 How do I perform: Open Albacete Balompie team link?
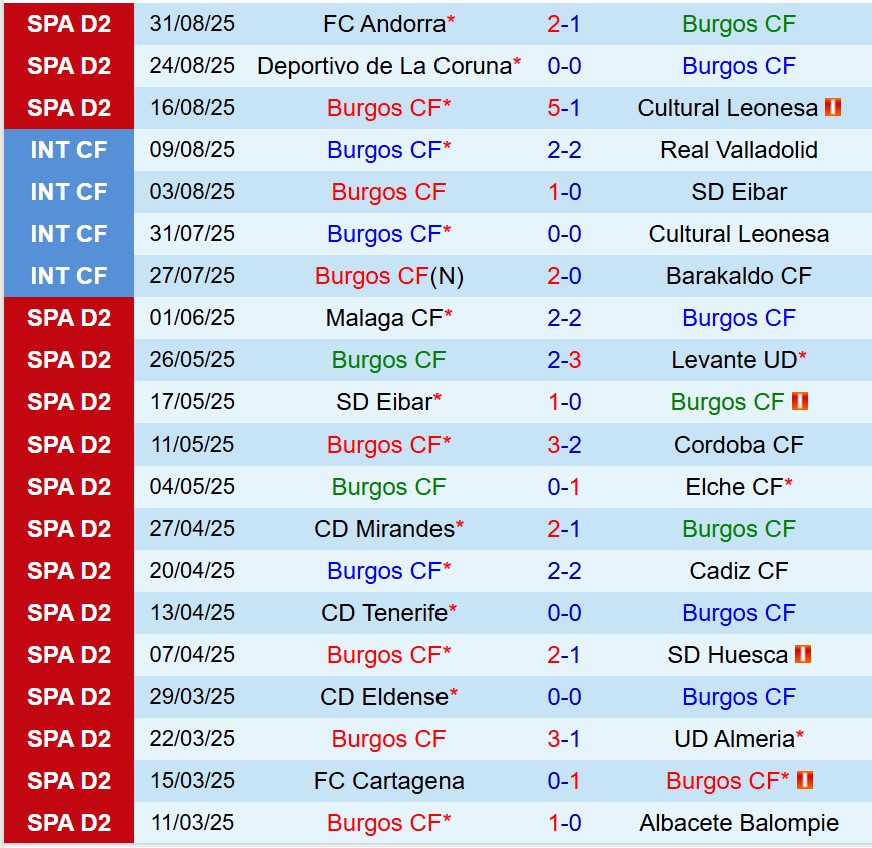(x=739, y=823)
